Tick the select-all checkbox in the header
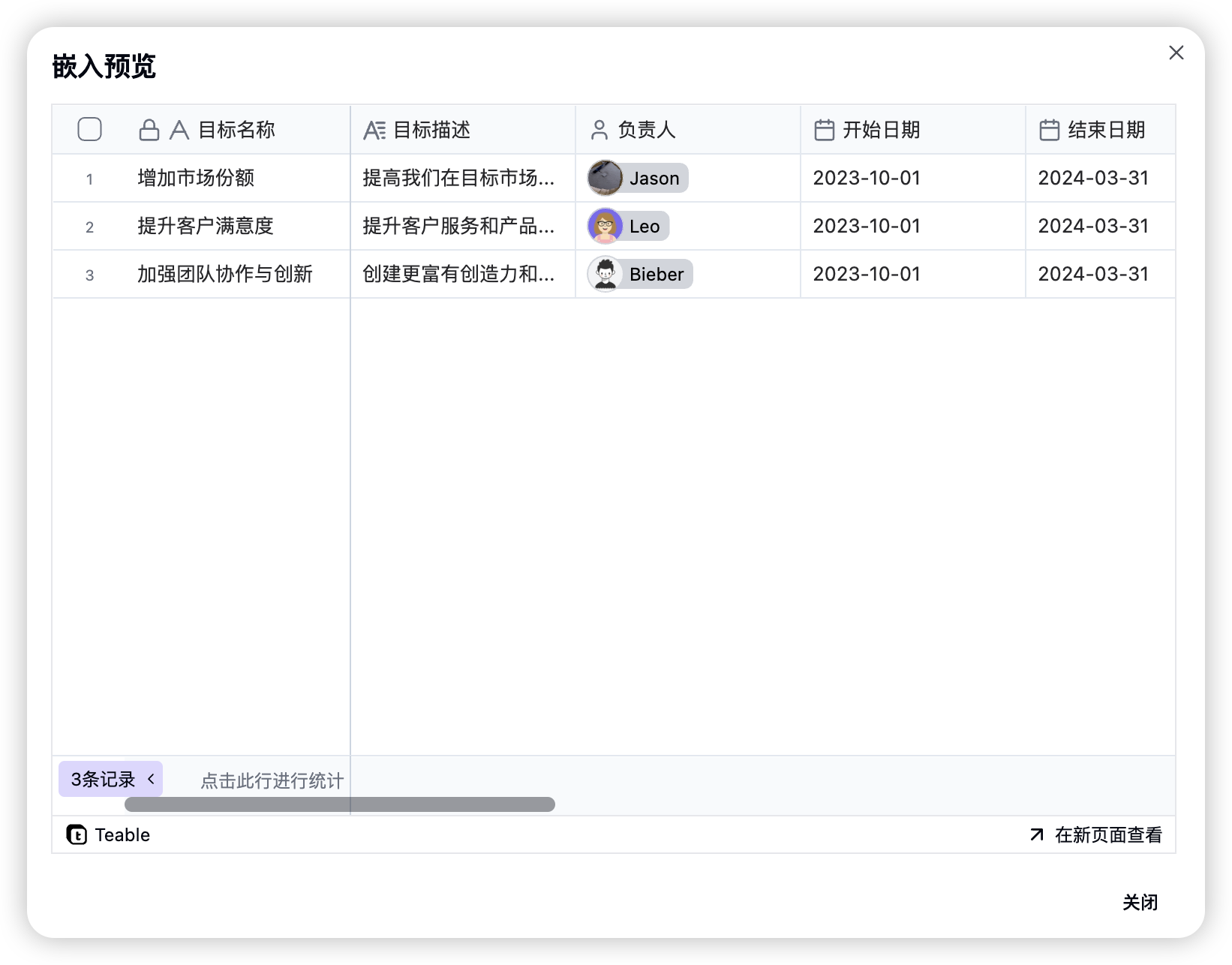This screenshot has width=1232, height=965. 90,129
